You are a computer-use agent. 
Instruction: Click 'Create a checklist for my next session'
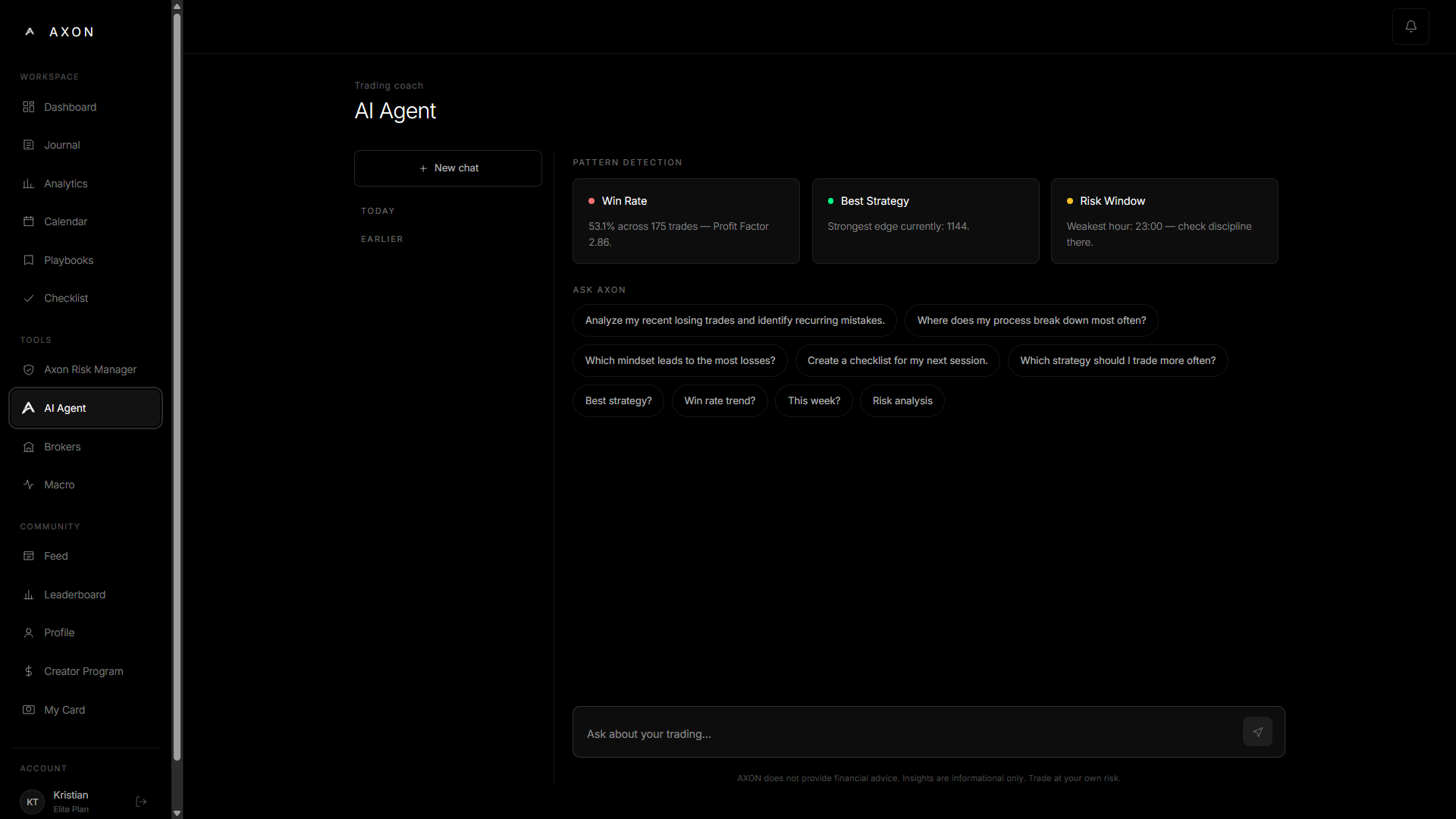point(897,360)
